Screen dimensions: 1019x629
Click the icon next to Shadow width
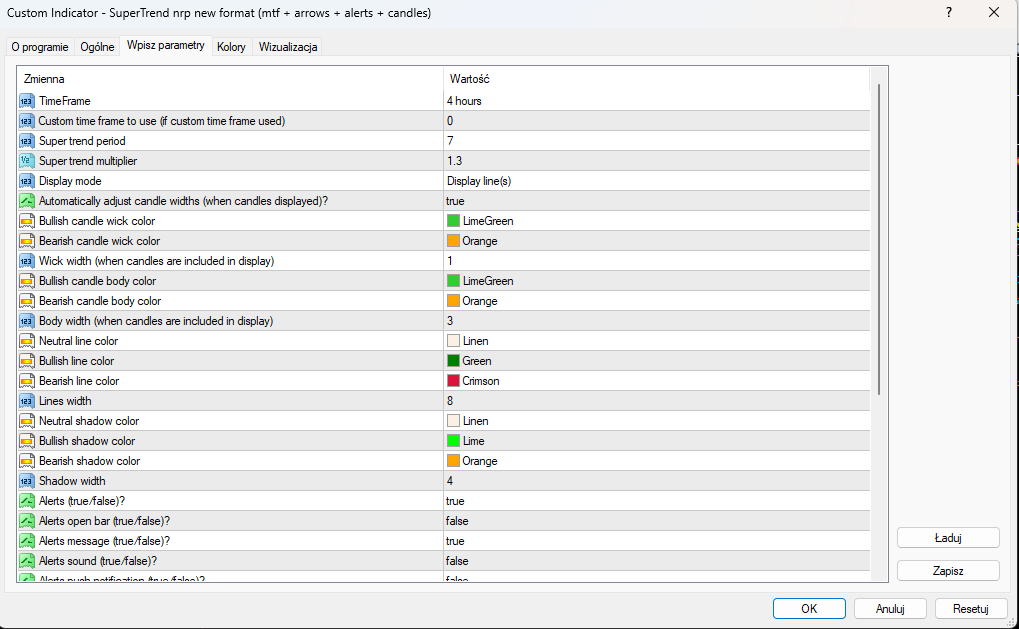coord(27,481)
